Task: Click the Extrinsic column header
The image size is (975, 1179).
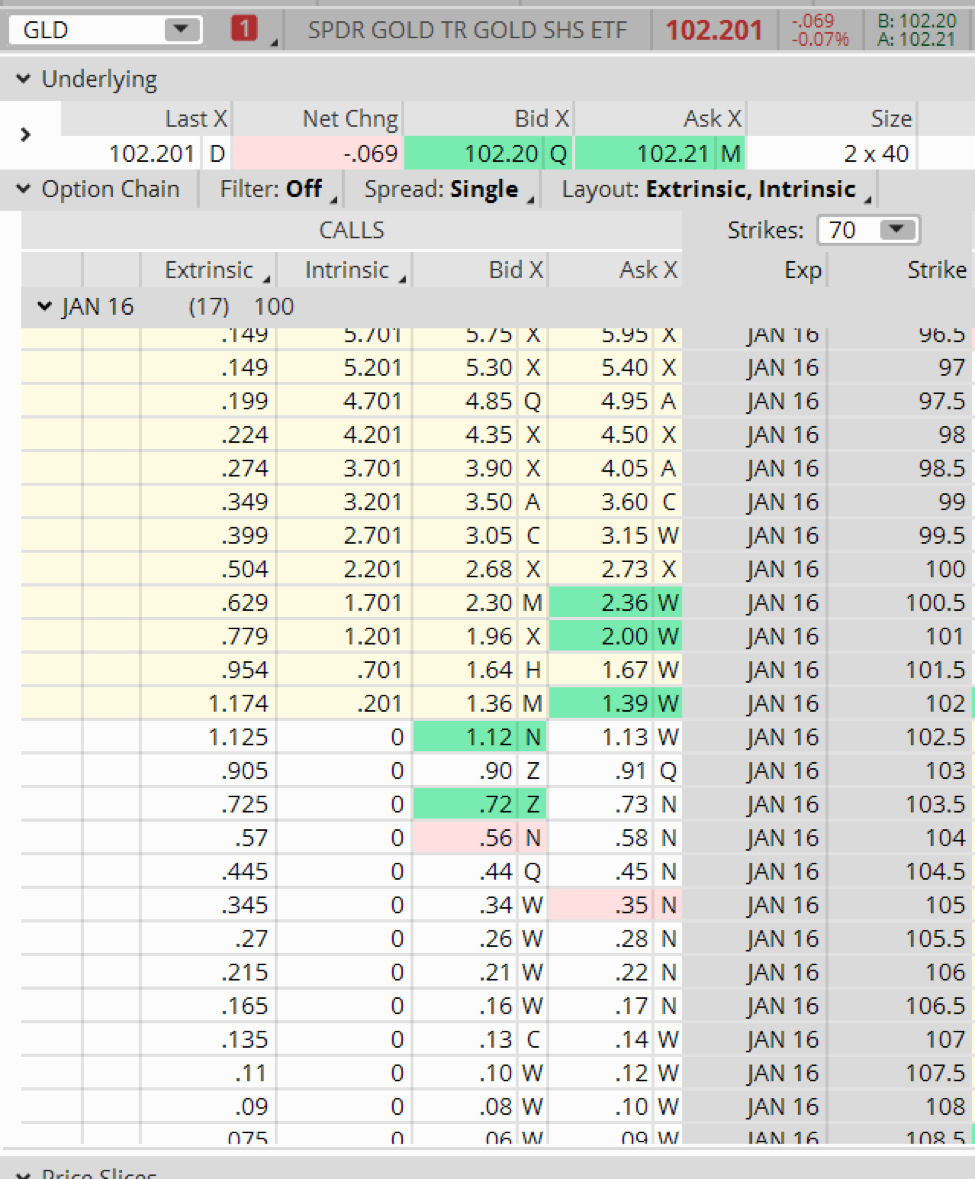Action: [208, 270]
